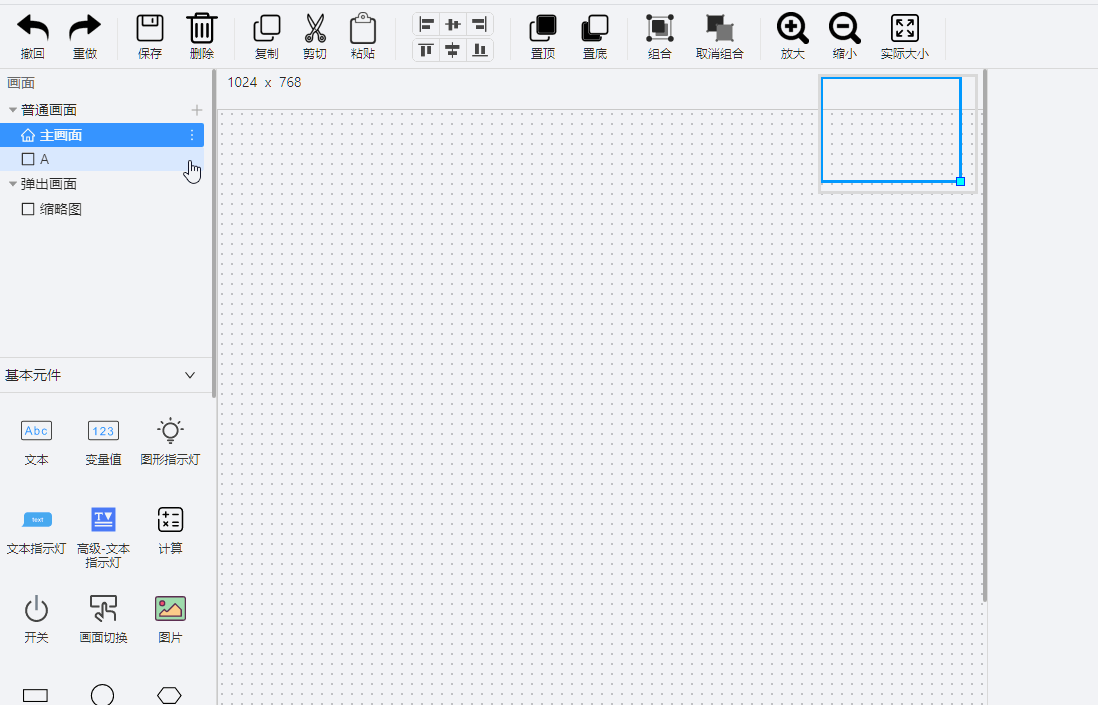Click the 粘贴 clipboard icon
This screenshot has width=1098, height=705.
[363, 29]
